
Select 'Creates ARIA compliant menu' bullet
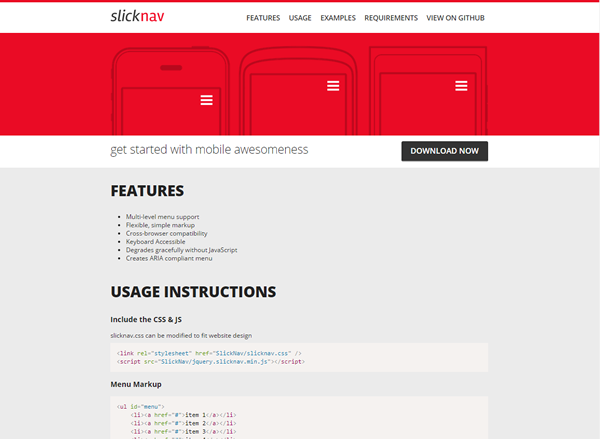click(x=169, y=258)
